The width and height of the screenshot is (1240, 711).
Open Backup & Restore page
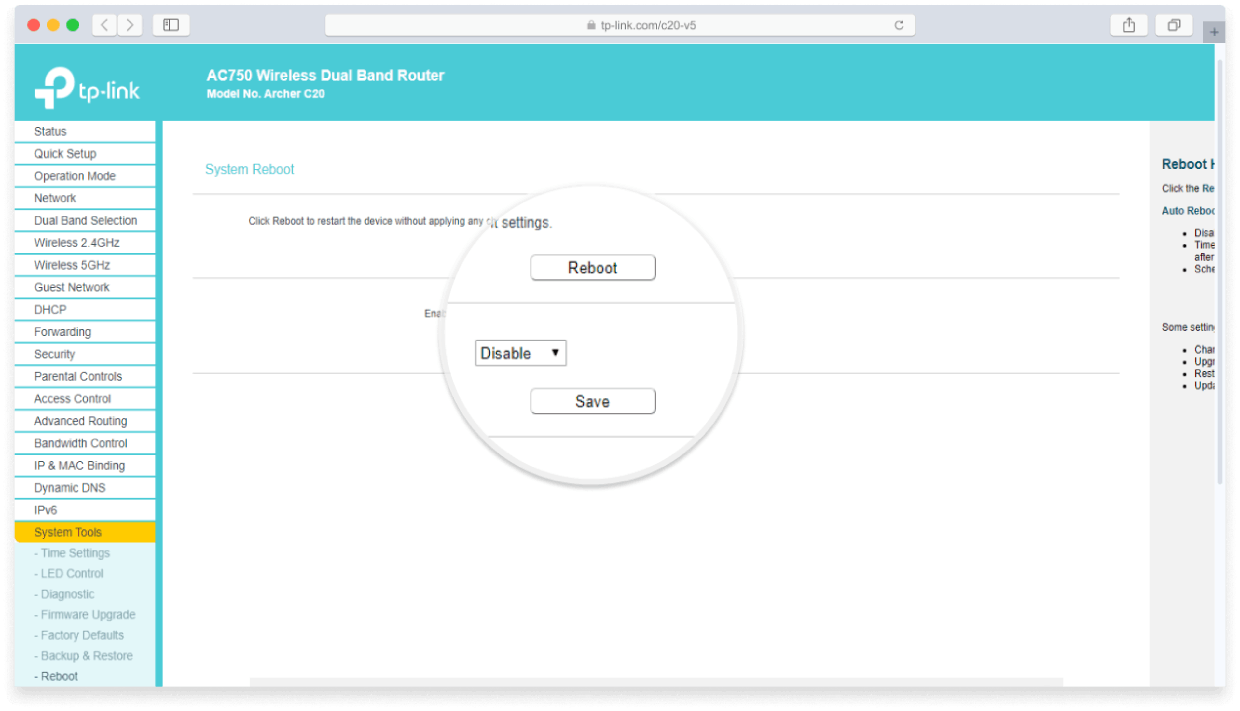[x=83, y=656]
